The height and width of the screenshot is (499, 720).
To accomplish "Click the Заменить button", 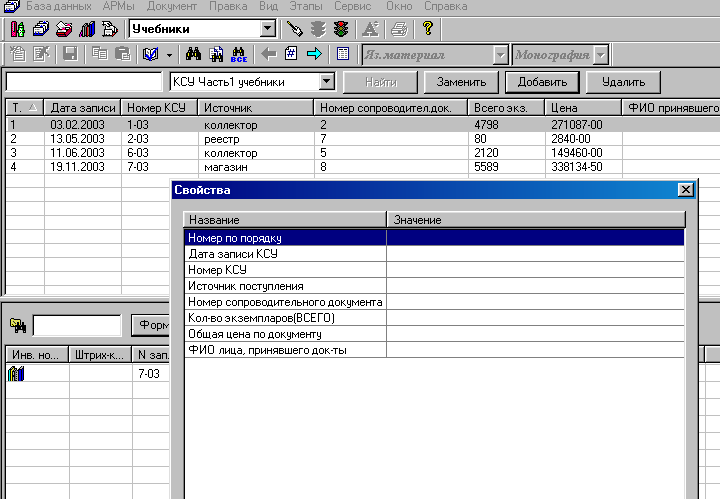I will coord(461,82).
